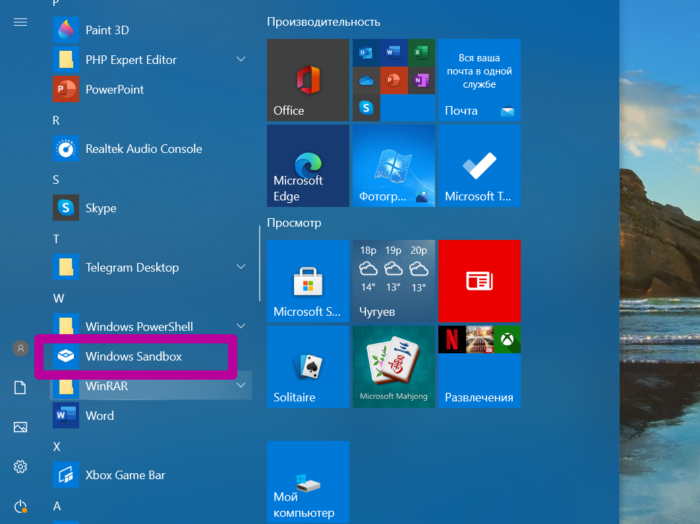
Task: Click the Power button icon
Action: tap(20, 506)
